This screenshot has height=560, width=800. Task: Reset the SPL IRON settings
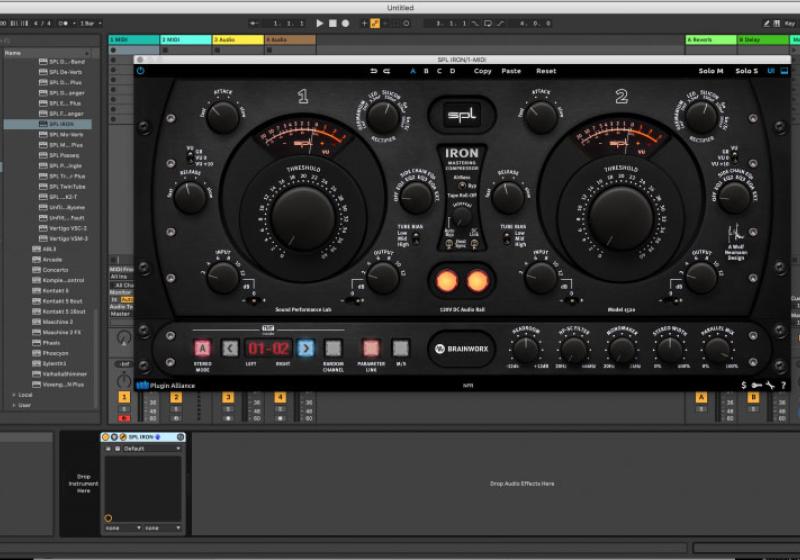pyautogui.click(x=546, y=71)
